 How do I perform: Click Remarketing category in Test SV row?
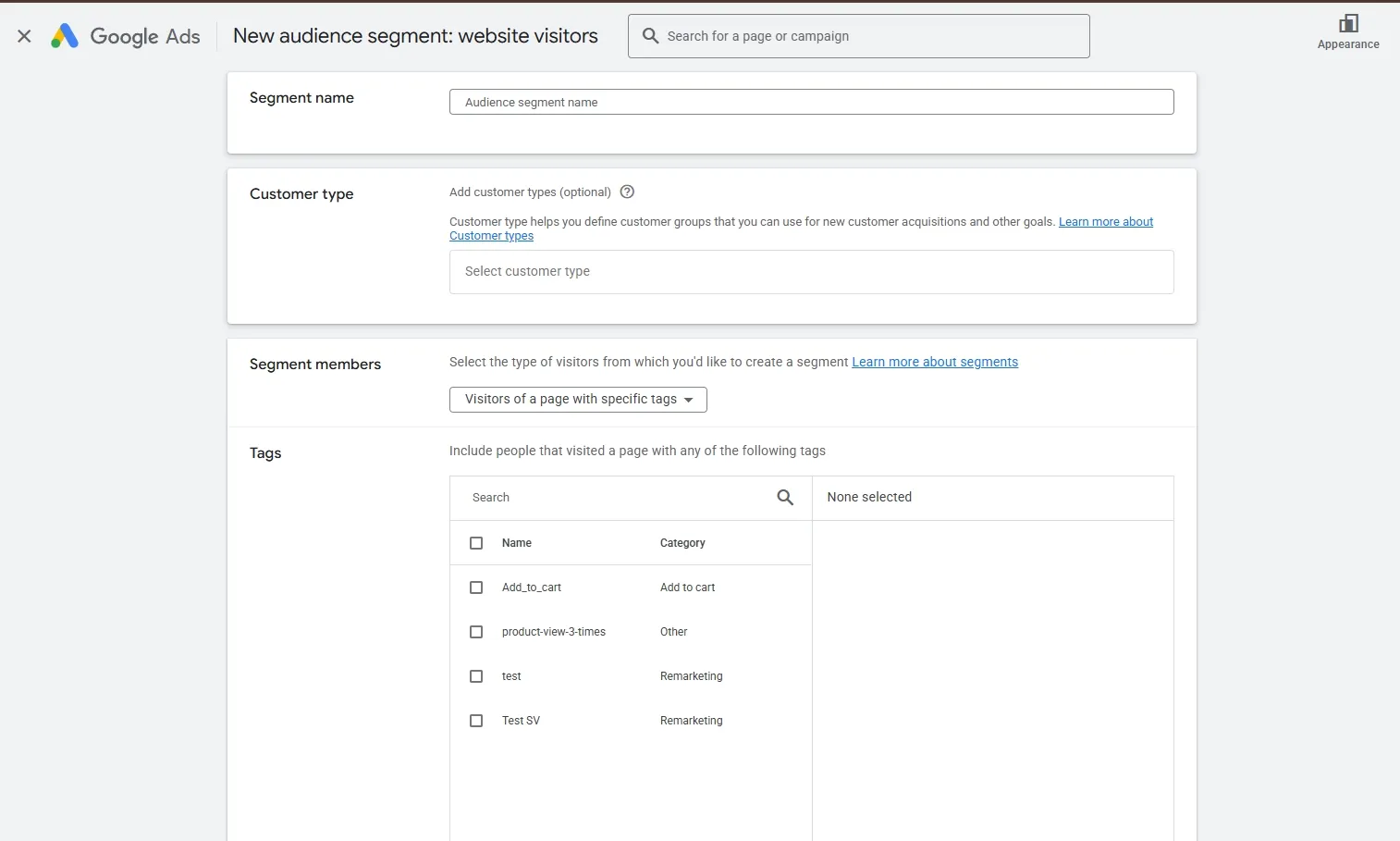(x=692, y=721)
